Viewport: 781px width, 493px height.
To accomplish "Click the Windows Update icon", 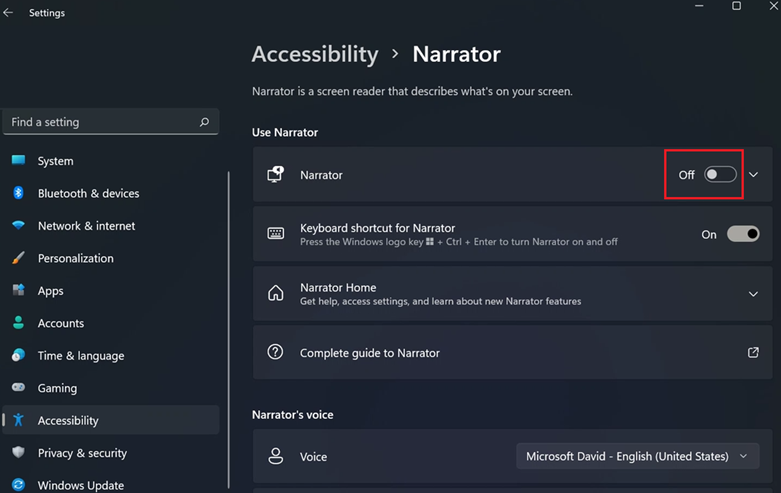I will pos(18,485).
